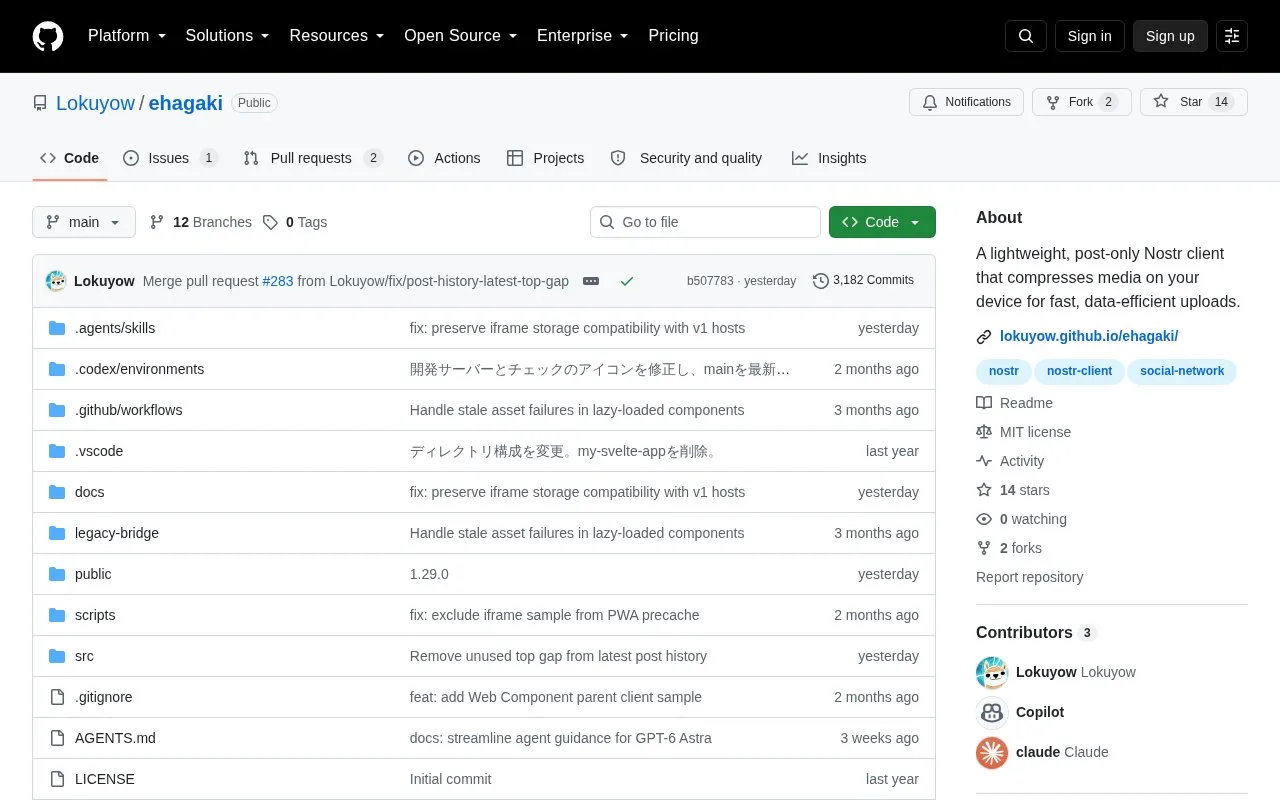
Task: Open pull request #283 link
Action: click(x=278, y=281)
